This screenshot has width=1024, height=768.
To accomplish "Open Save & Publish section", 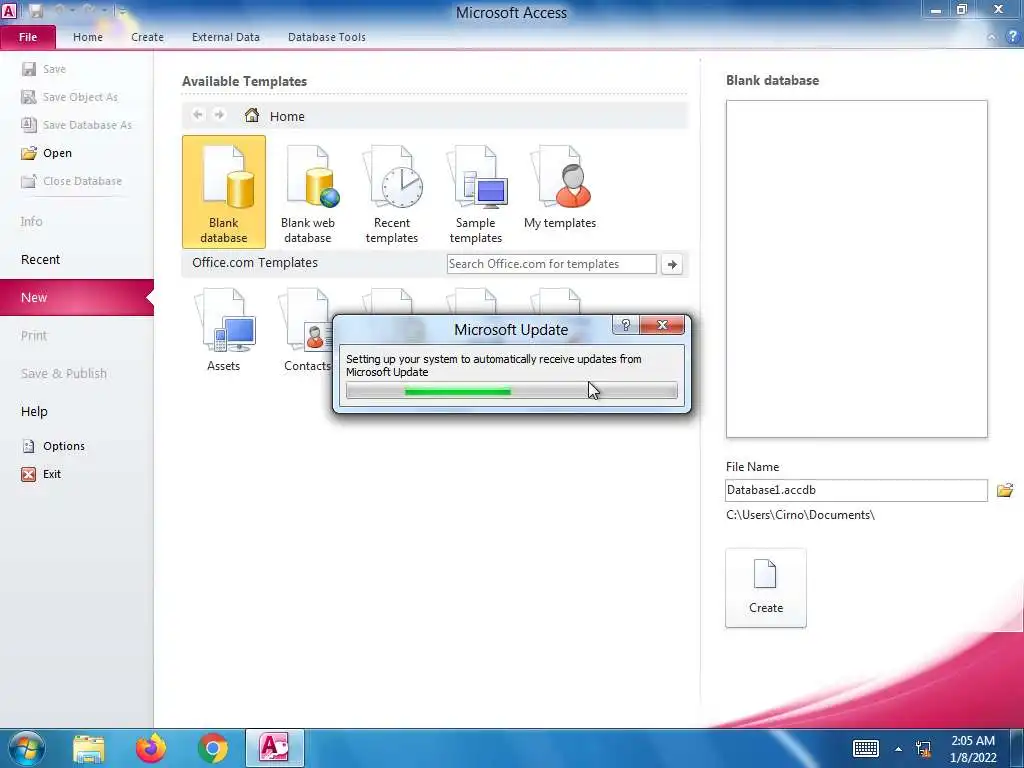I will [63, 374].
